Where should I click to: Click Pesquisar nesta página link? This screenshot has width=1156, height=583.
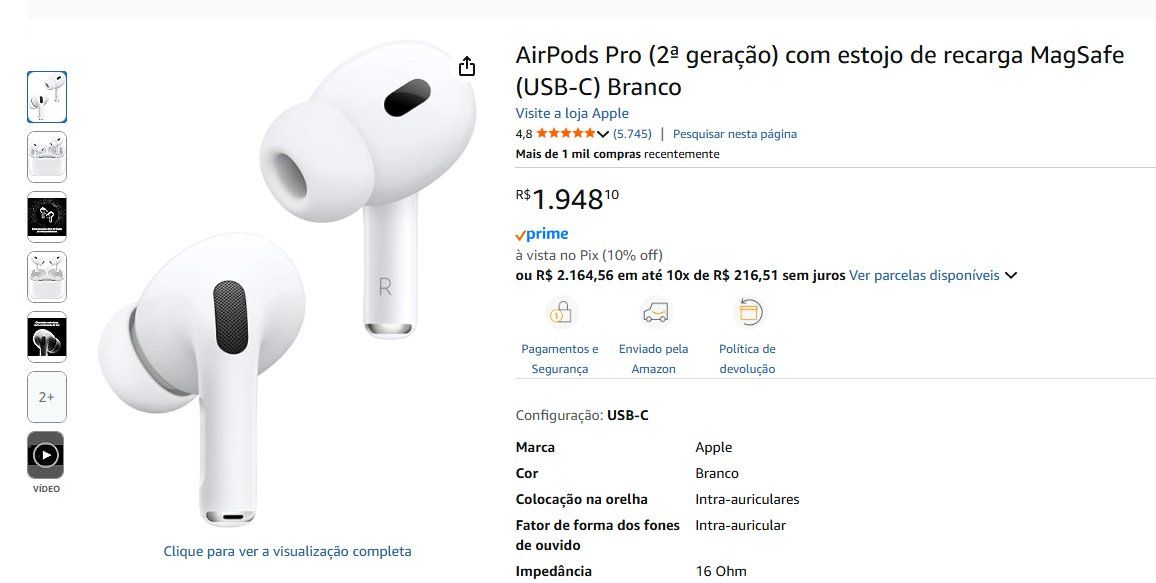pos(735,134)
